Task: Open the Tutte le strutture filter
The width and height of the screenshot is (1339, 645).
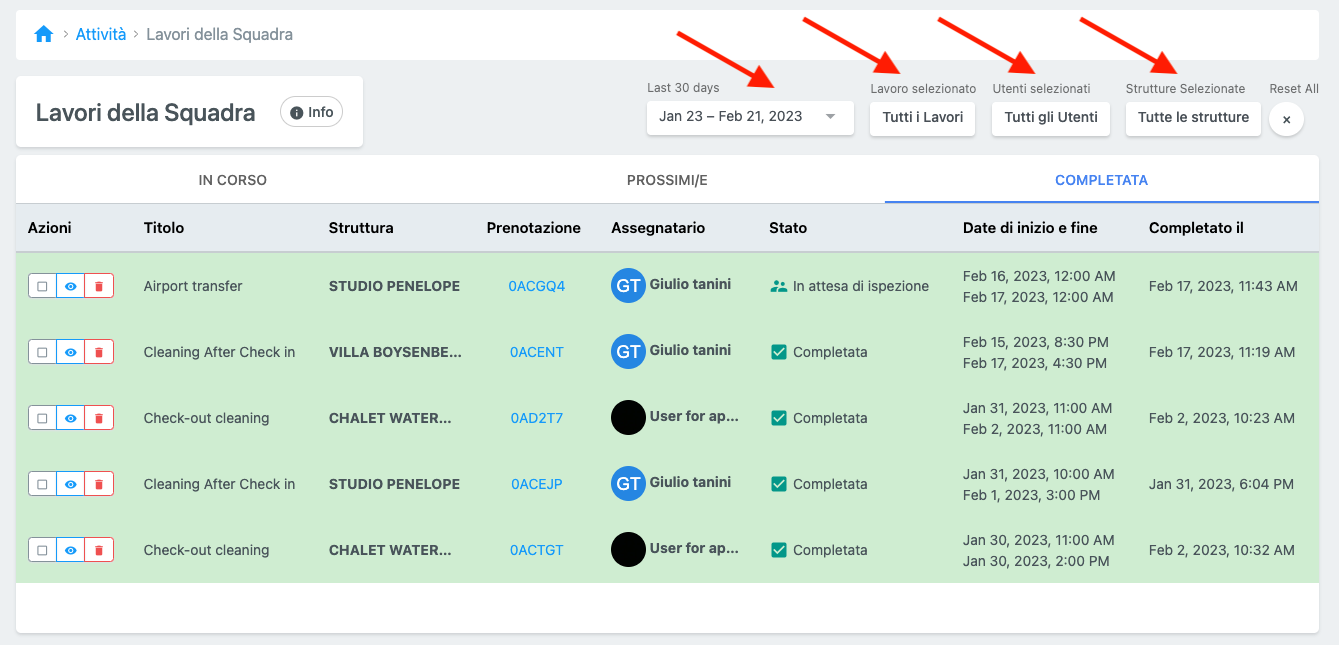Action: coord(1193,117)
